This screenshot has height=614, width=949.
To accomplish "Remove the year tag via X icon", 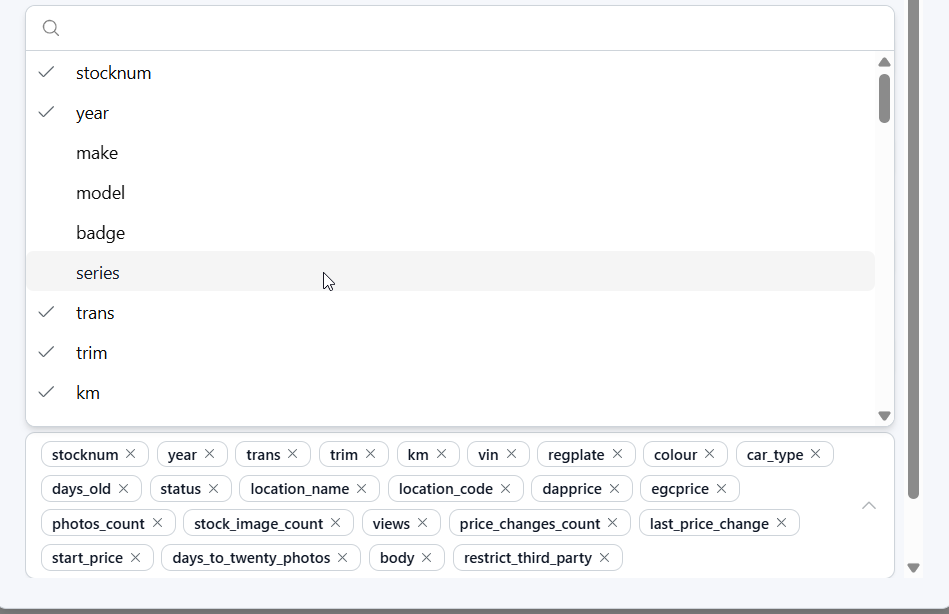I will [x=210, y=454].
